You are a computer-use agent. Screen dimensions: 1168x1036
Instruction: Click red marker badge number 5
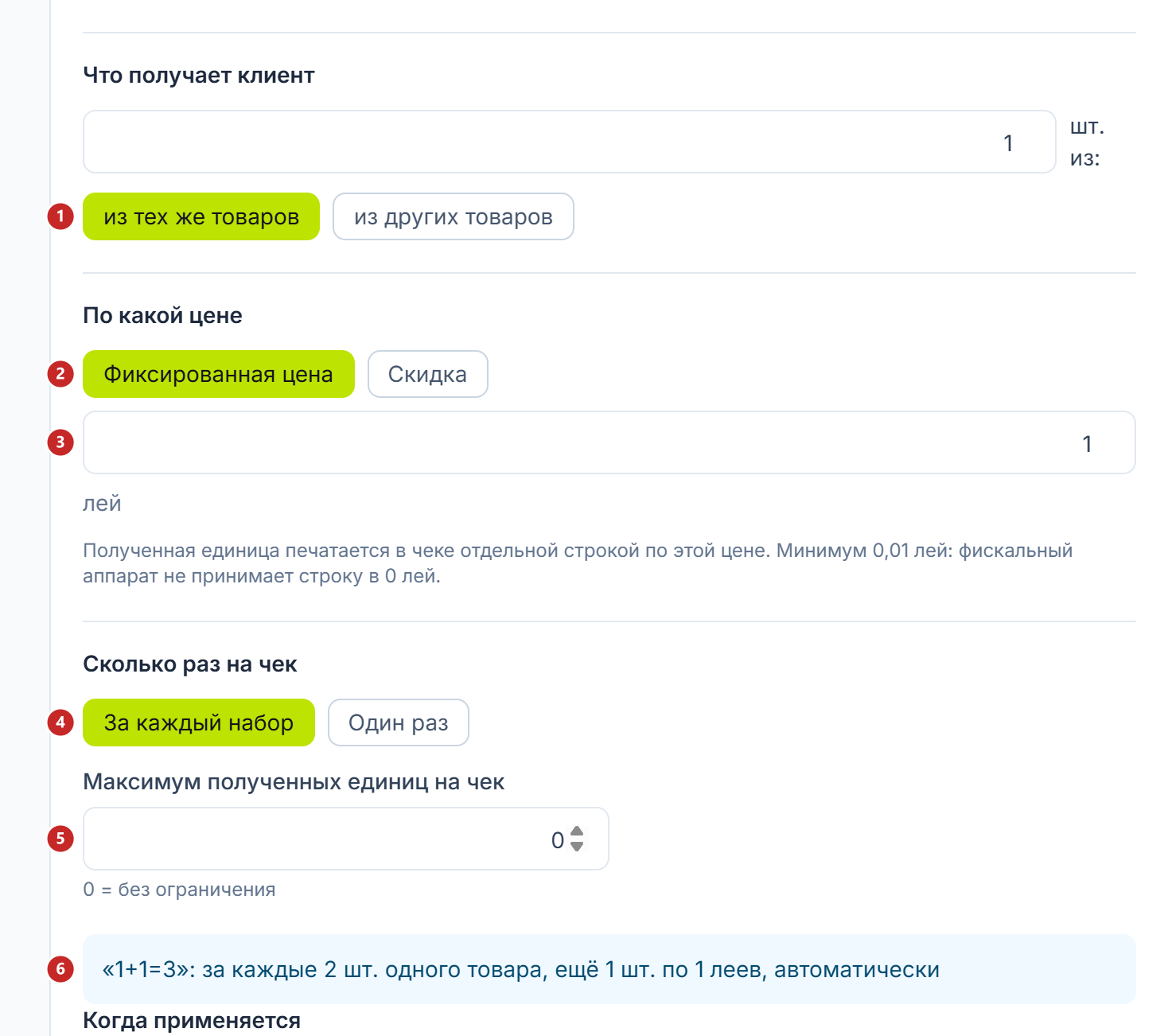coord(60,839)
